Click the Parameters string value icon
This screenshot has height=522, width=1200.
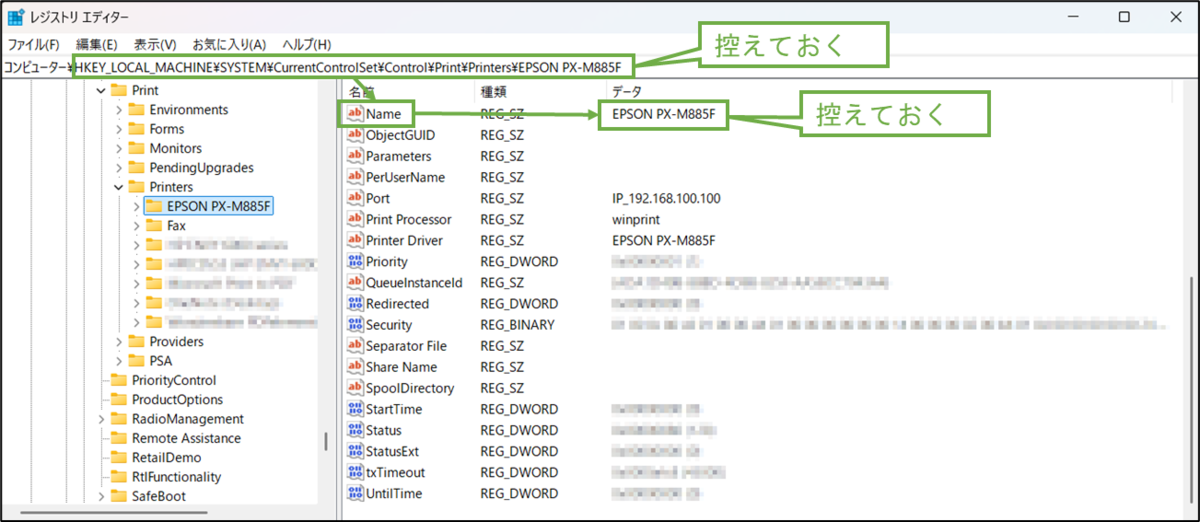click(355, 156)
